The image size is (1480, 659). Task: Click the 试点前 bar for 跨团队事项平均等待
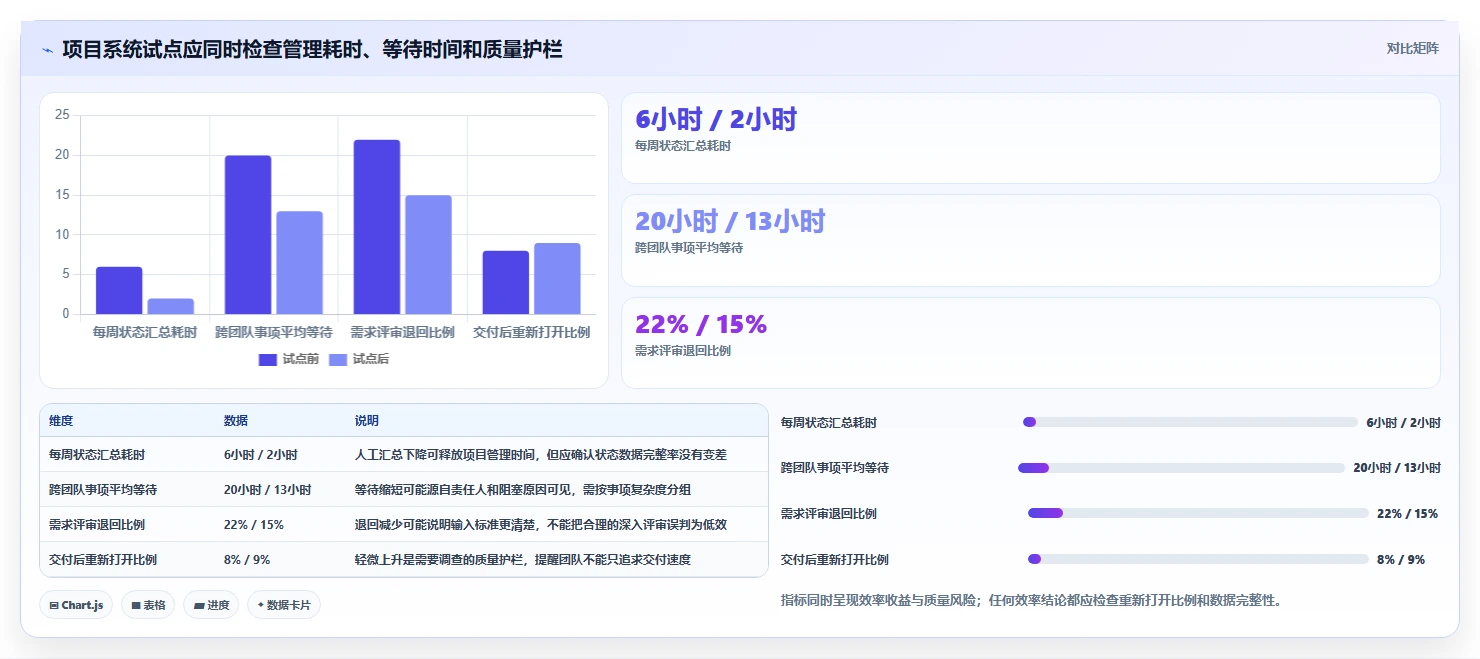pyautogui.click(x=248, y=235)
